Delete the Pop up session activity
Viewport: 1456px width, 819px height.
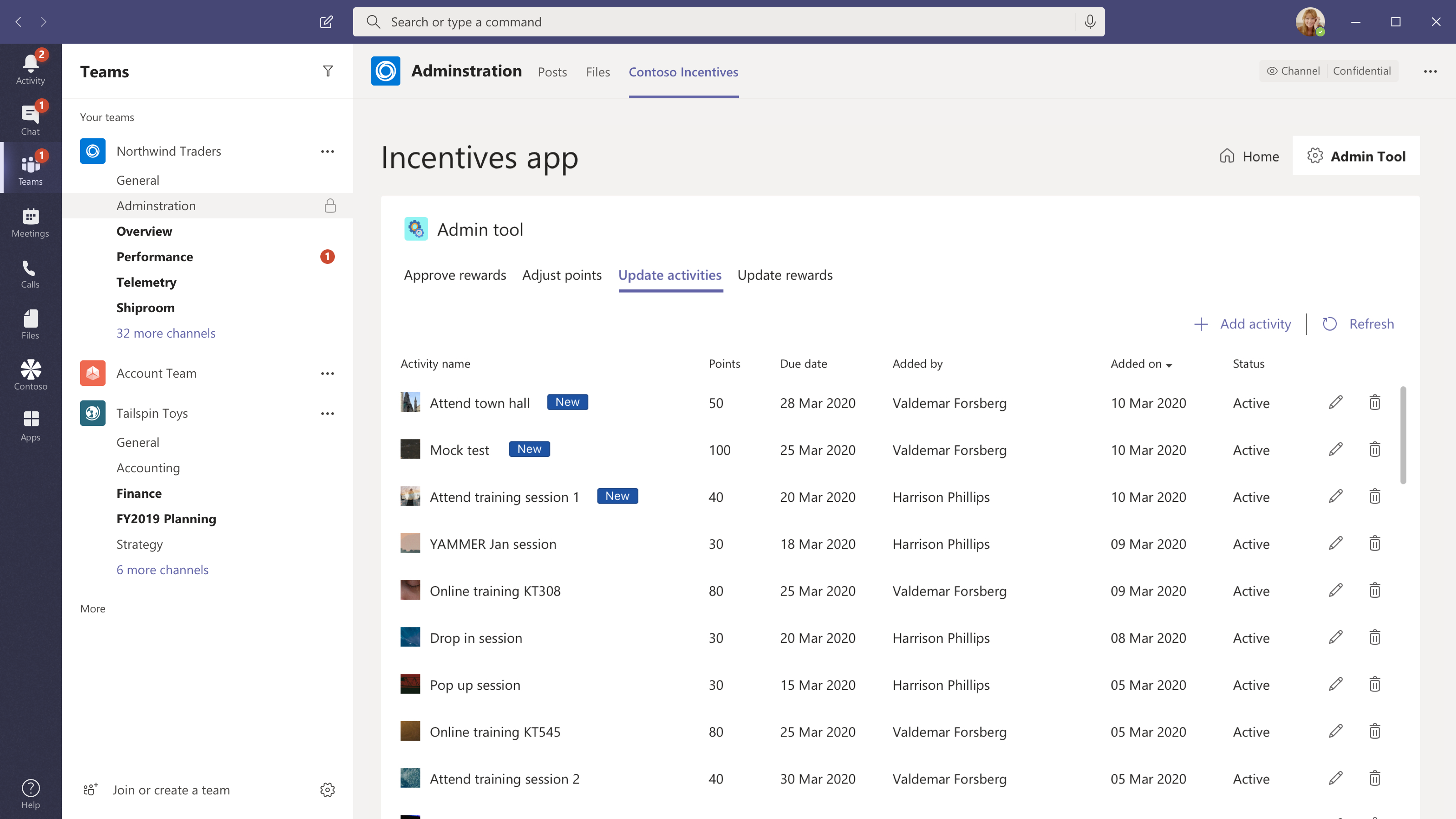point(1375,684)
